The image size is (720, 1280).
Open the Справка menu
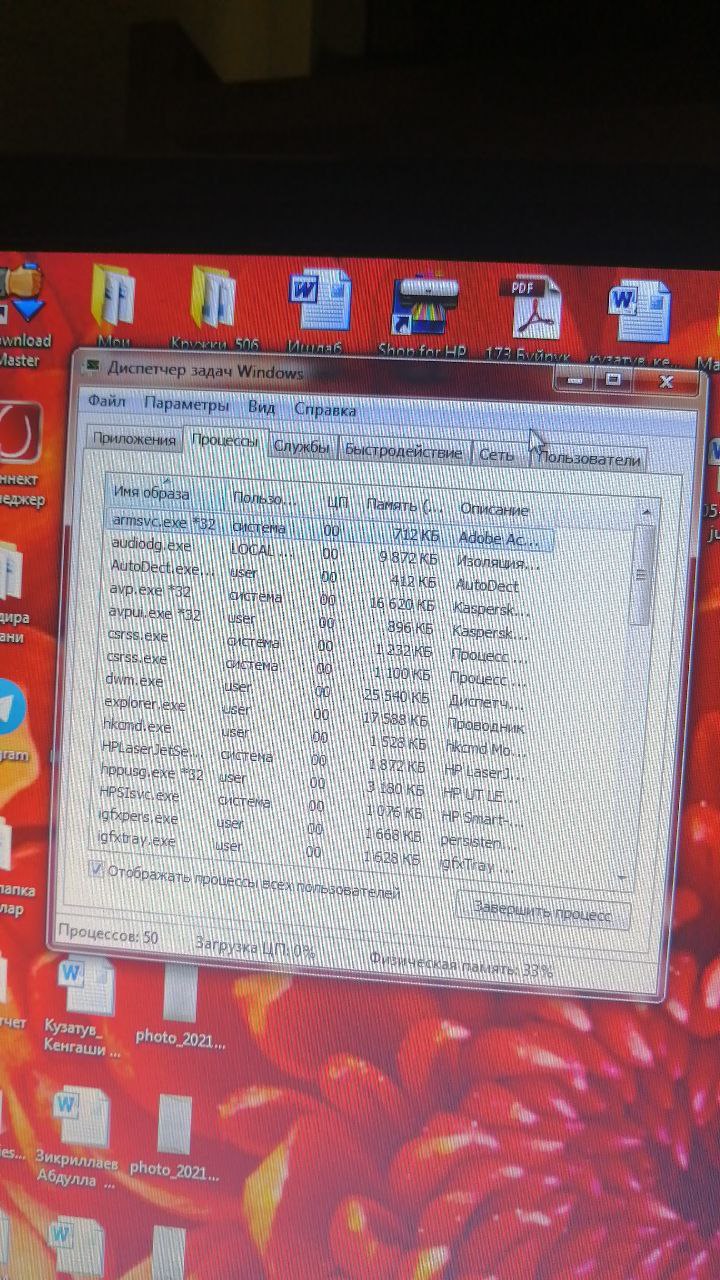tap(325, 409)
